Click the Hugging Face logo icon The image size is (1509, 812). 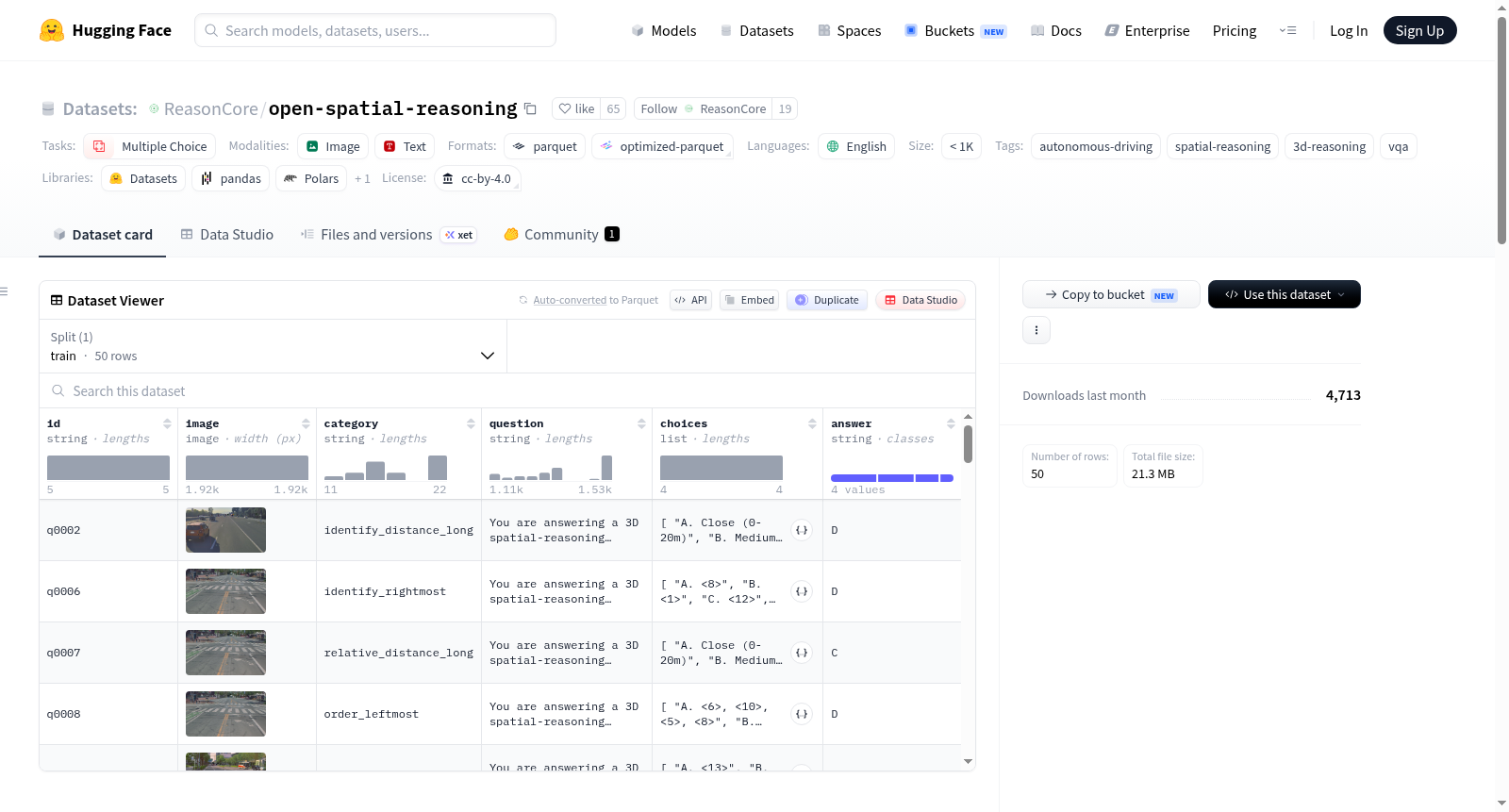click(x=52, y=30)
